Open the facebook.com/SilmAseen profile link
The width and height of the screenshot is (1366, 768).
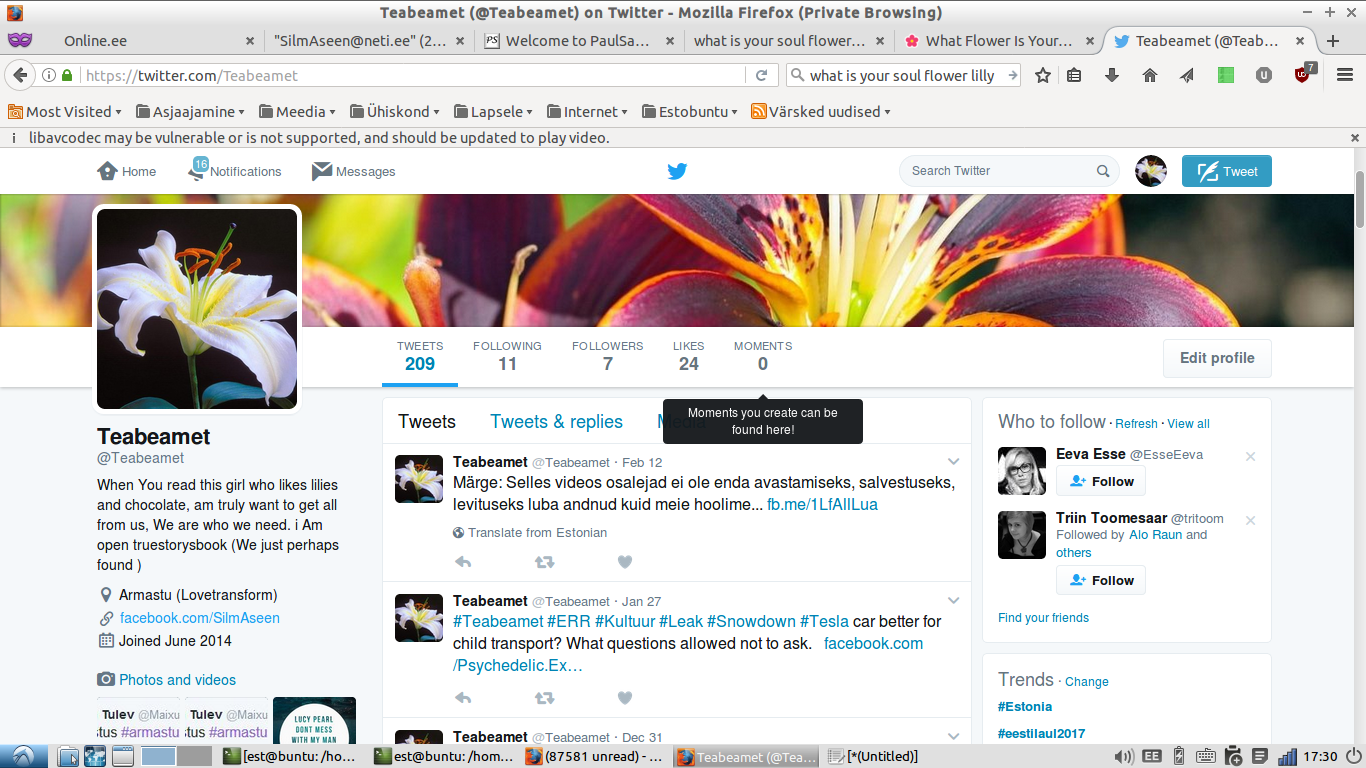pyautogui.click(x=200, y=618)
